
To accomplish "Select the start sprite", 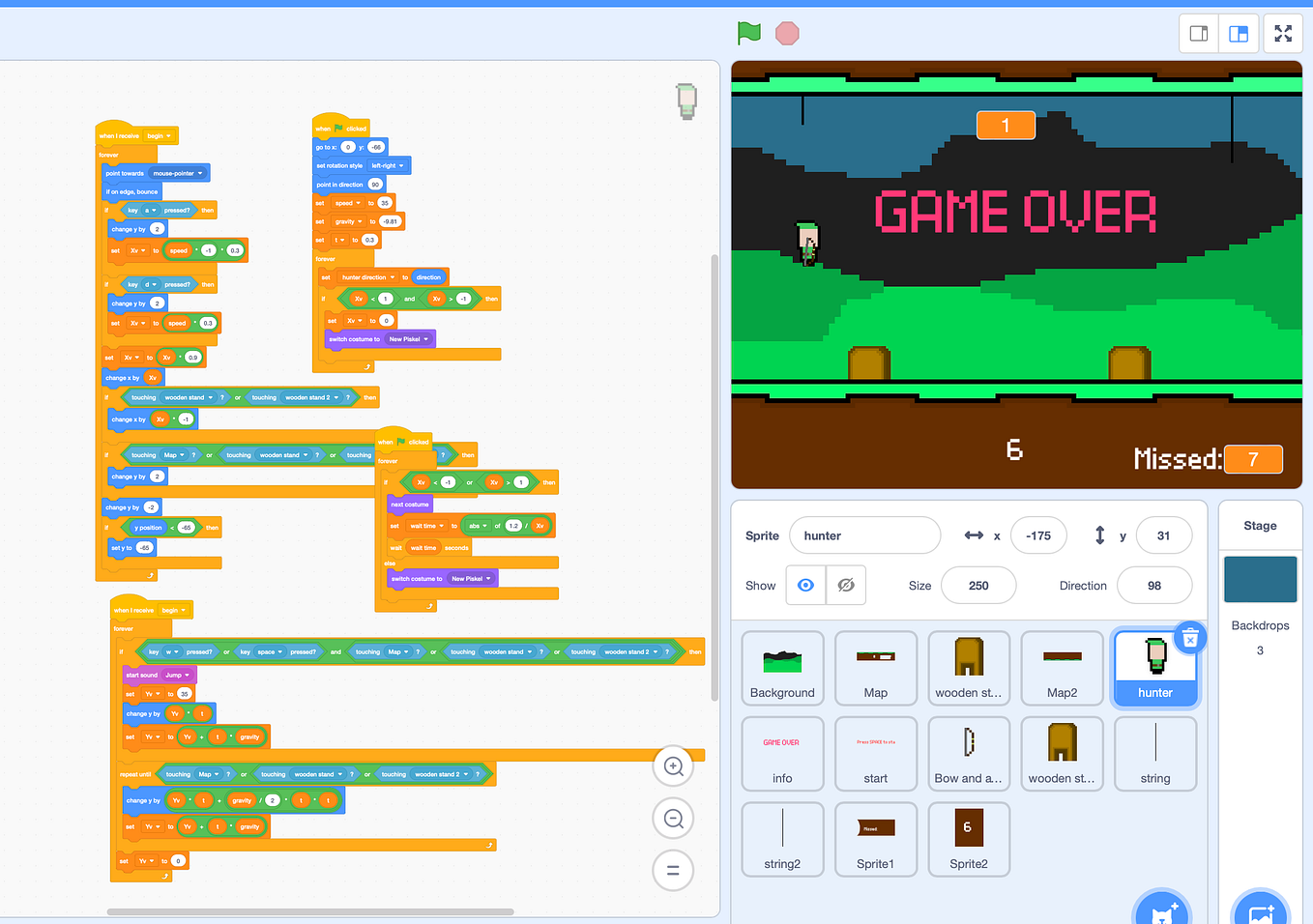I will coord(876,754).
